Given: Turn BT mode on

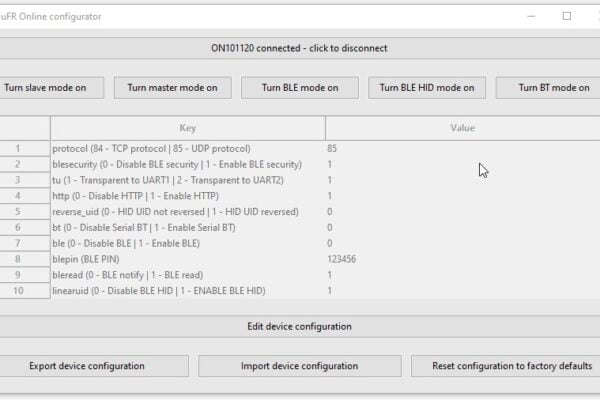Looking at the screenshot, I should (x=548, y=88).
